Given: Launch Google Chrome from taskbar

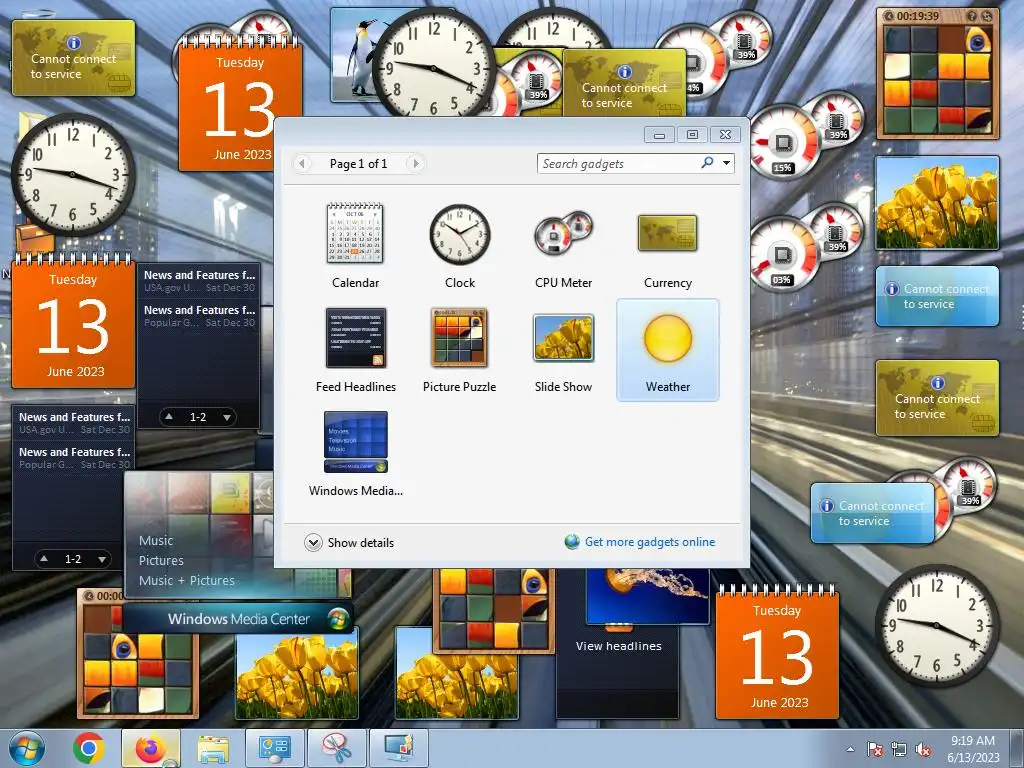Looking at the screenshot, I should click(89, 748).
